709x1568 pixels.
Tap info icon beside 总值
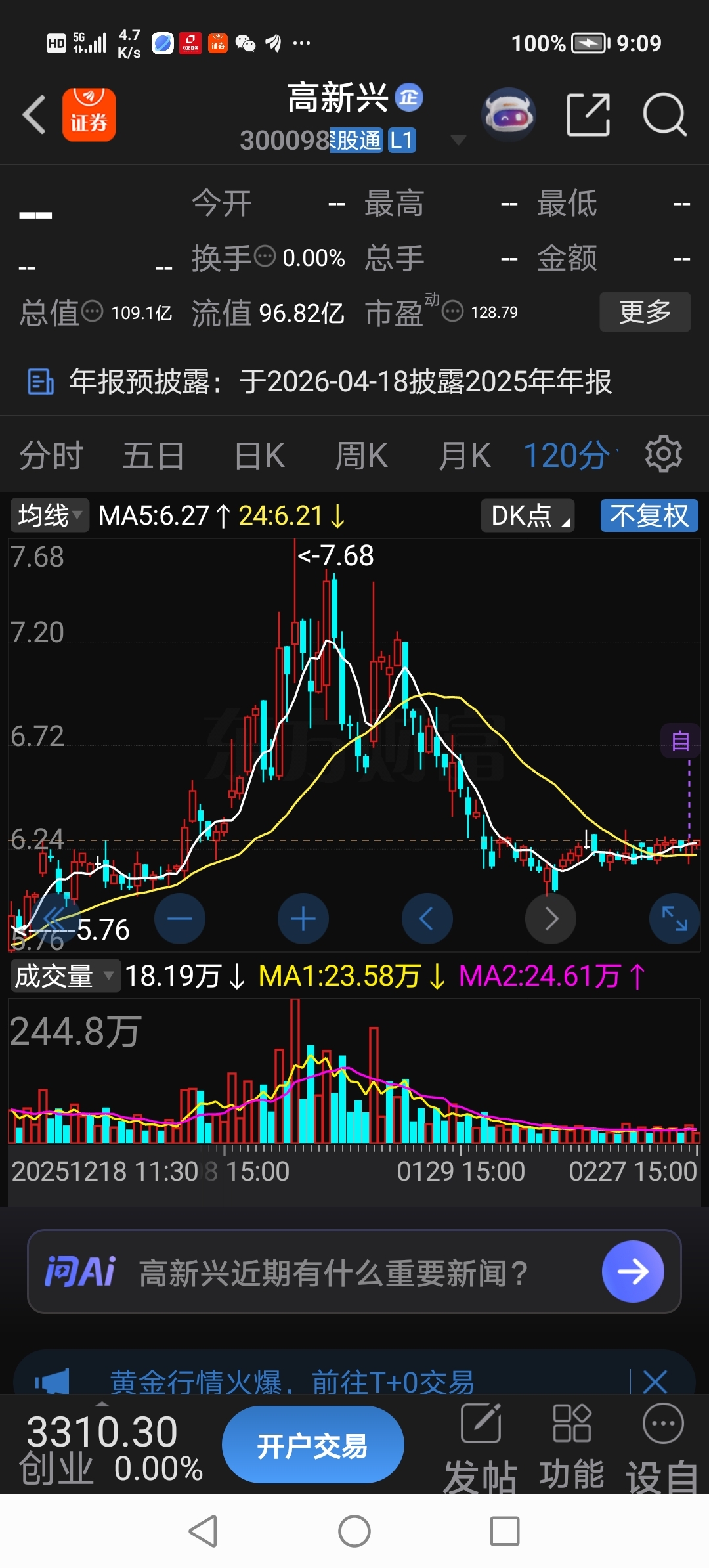tap(92, 311)
